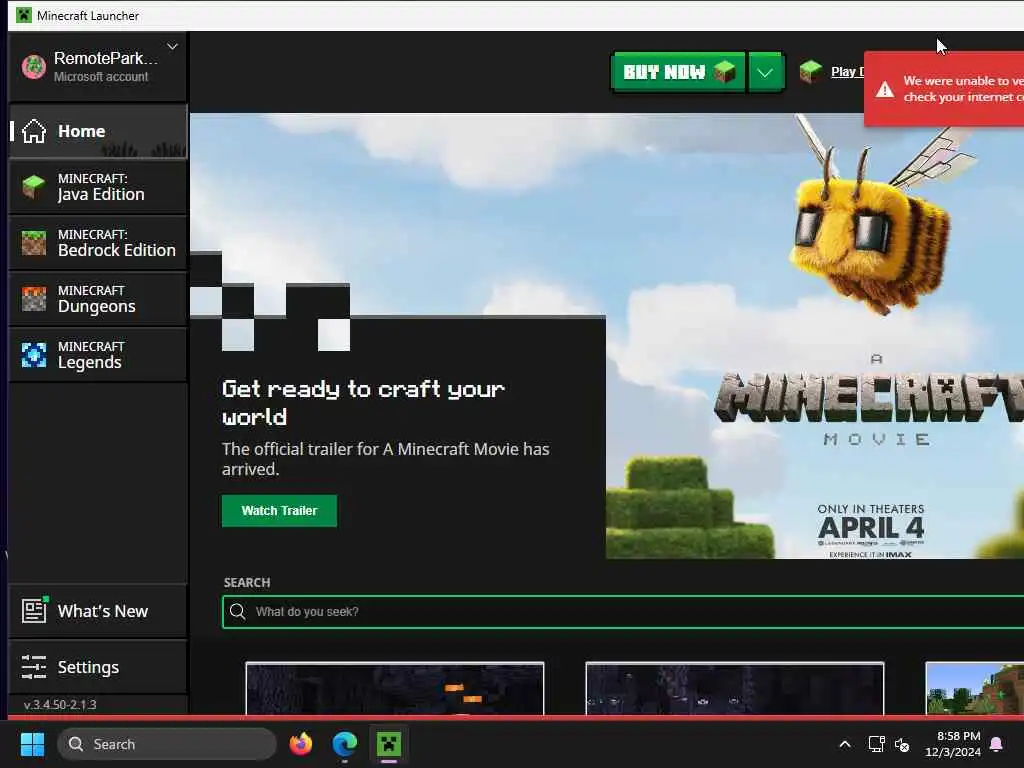The width and height of the screenshot is (1024, 768).
Task: Click 'Get ready to craft your world' headline
Action: (x=363, y=403)
